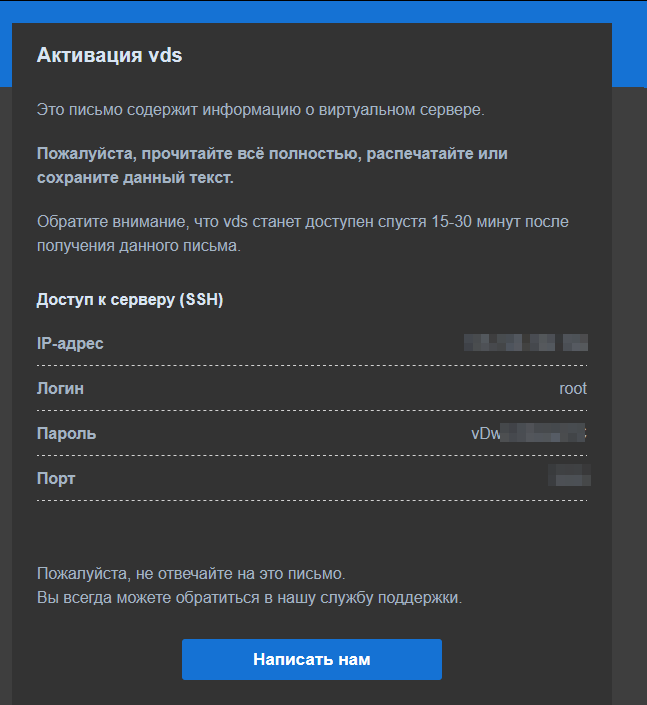Click the 'Написать нам' button
This screenshot has height=705, width=647.
point(311,660)
